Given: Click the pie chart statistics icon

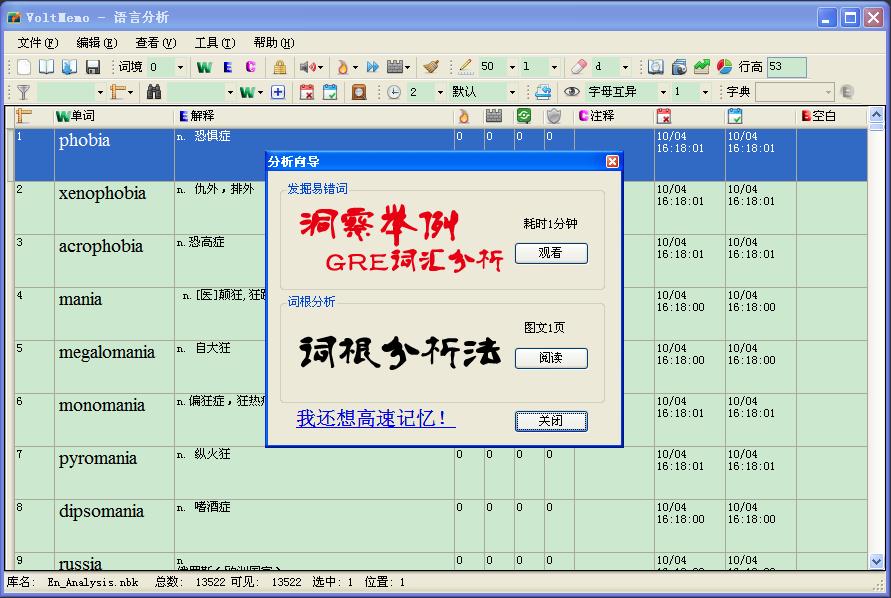Looking at the screenshot, I should [725, 67].
